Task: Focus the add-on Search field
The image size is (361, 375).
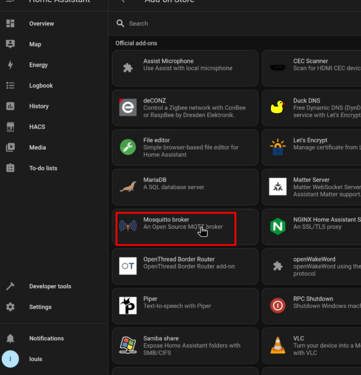Action: pos(235,23)
